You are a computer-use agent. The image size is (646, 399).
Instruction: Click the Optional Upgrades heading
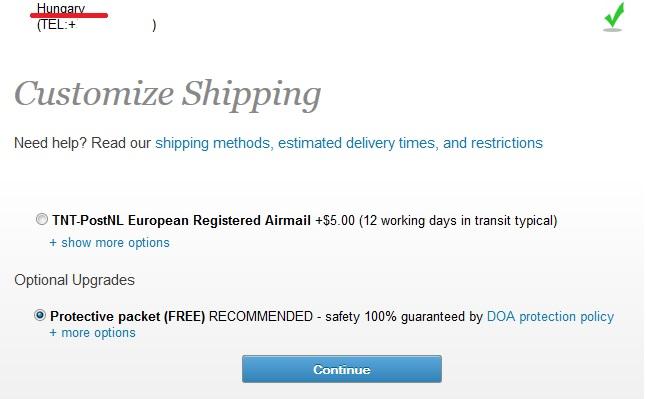75,280
